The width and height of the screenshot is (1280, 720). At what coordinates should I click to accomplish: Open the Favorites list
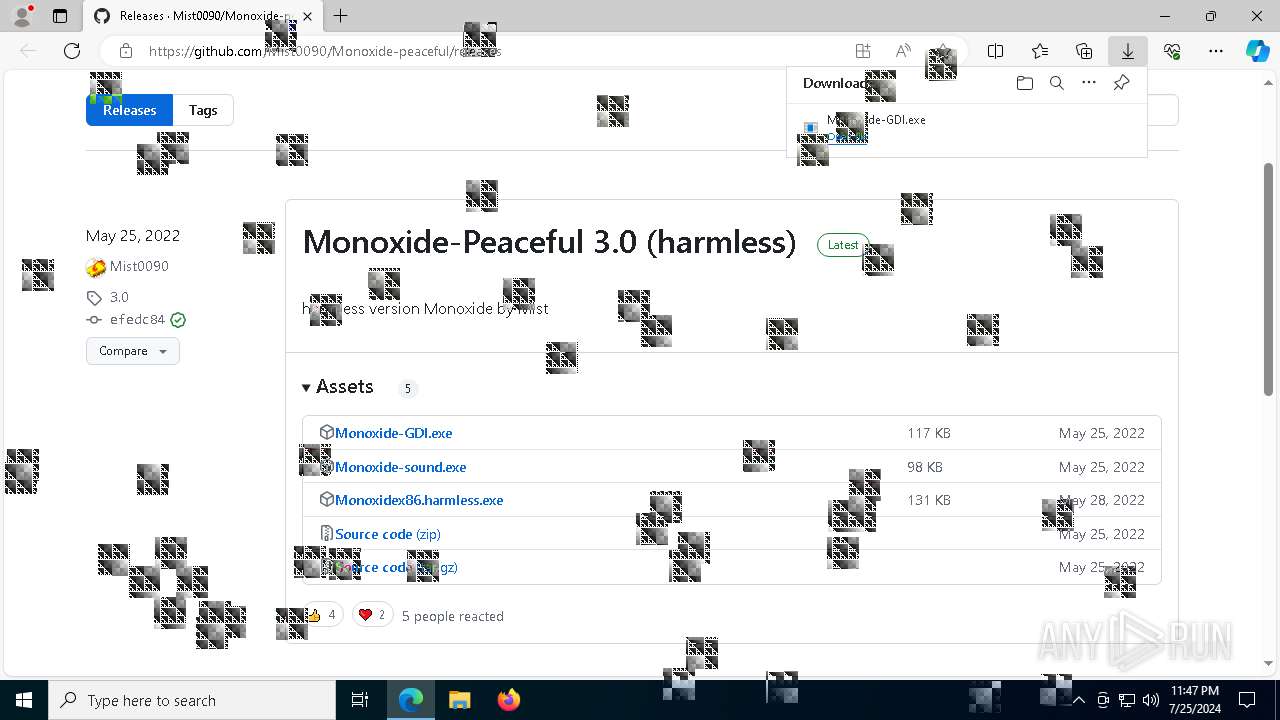point(1040,51)
